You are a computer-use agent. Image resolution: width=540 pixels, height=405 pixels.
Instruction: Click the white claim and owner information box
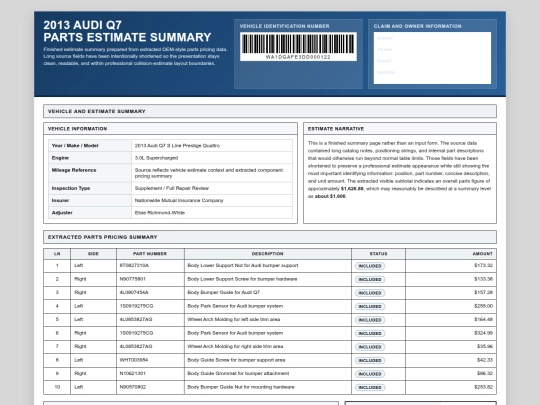(x=432, y=58)
